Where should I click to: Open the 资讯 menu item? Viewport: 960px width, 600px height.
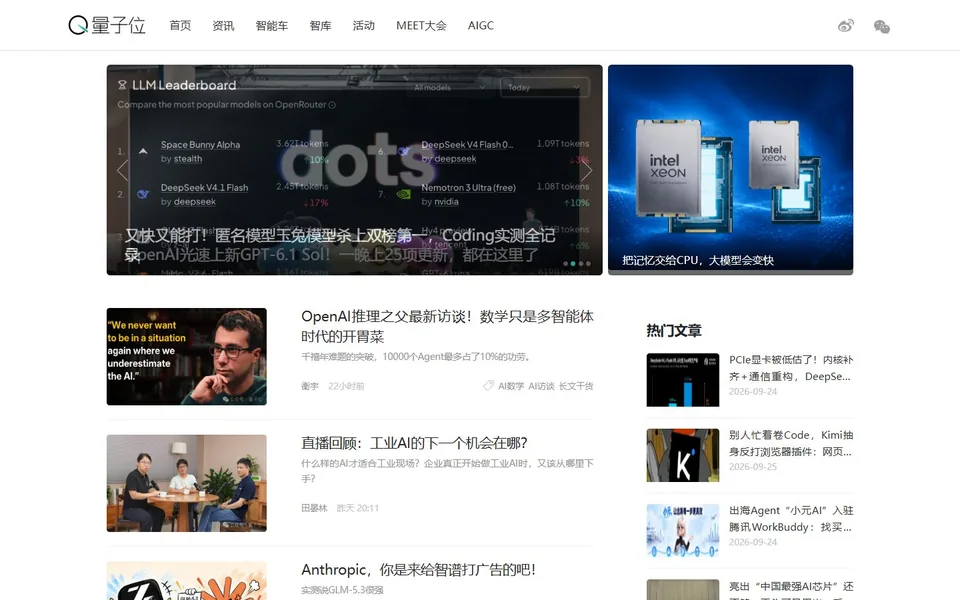pos(223,26)
